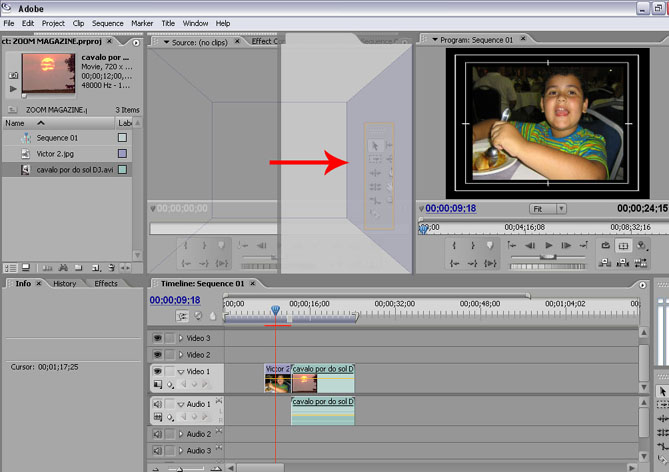Select the Selection tool in Tools panel

coord(662,391)
